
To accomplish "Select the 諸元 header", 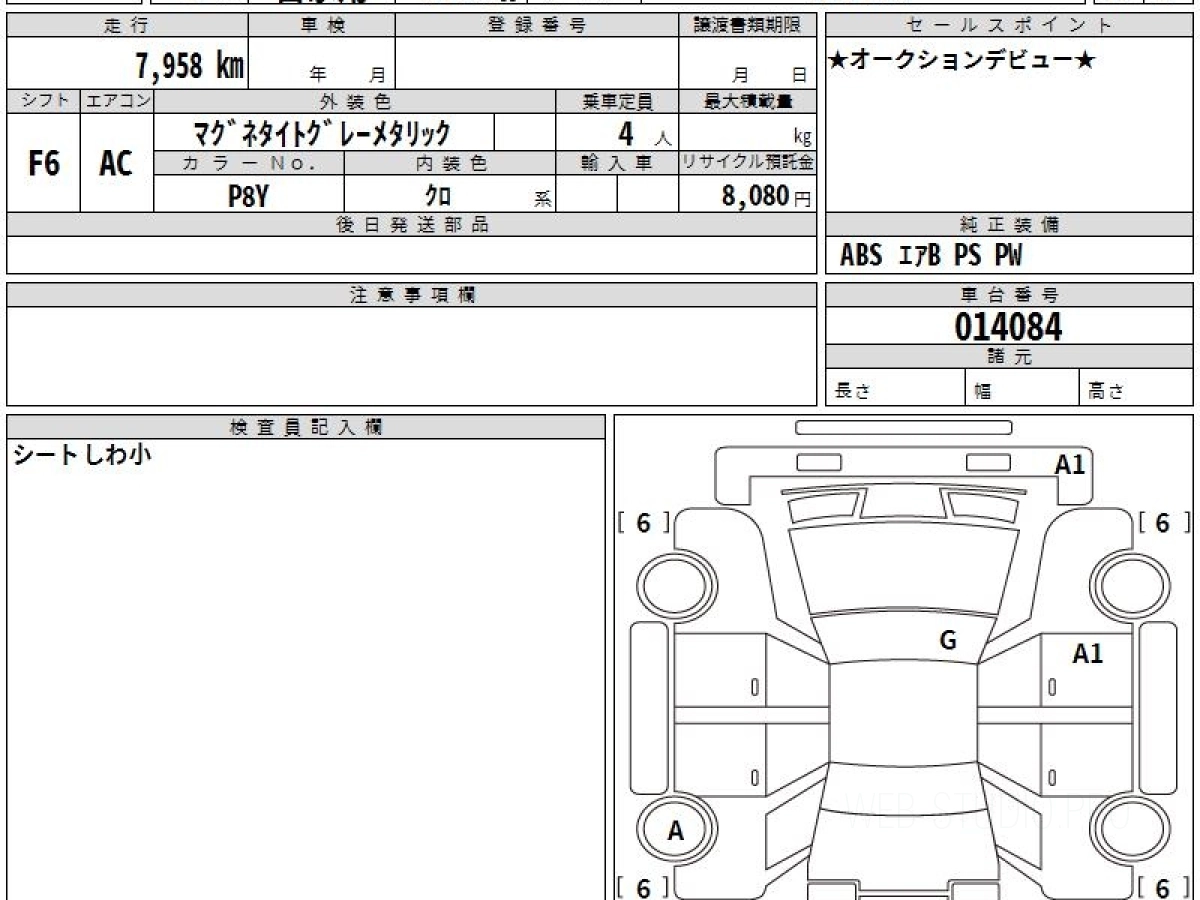I will click(x=1009, y=357).
